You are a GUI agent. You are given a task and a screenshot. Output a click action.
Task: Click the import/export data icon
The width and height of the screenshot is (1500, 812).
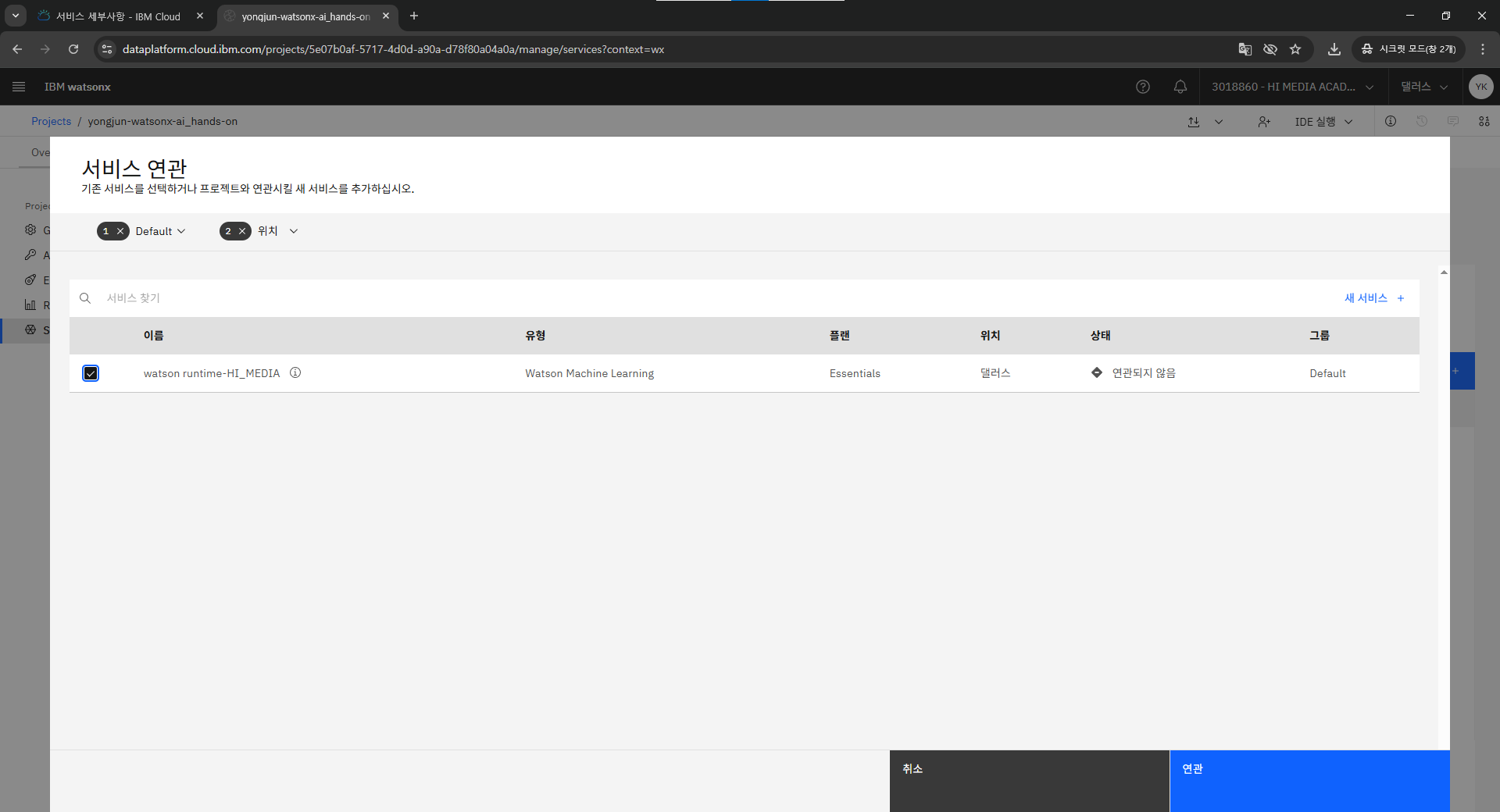[1194, 122]
